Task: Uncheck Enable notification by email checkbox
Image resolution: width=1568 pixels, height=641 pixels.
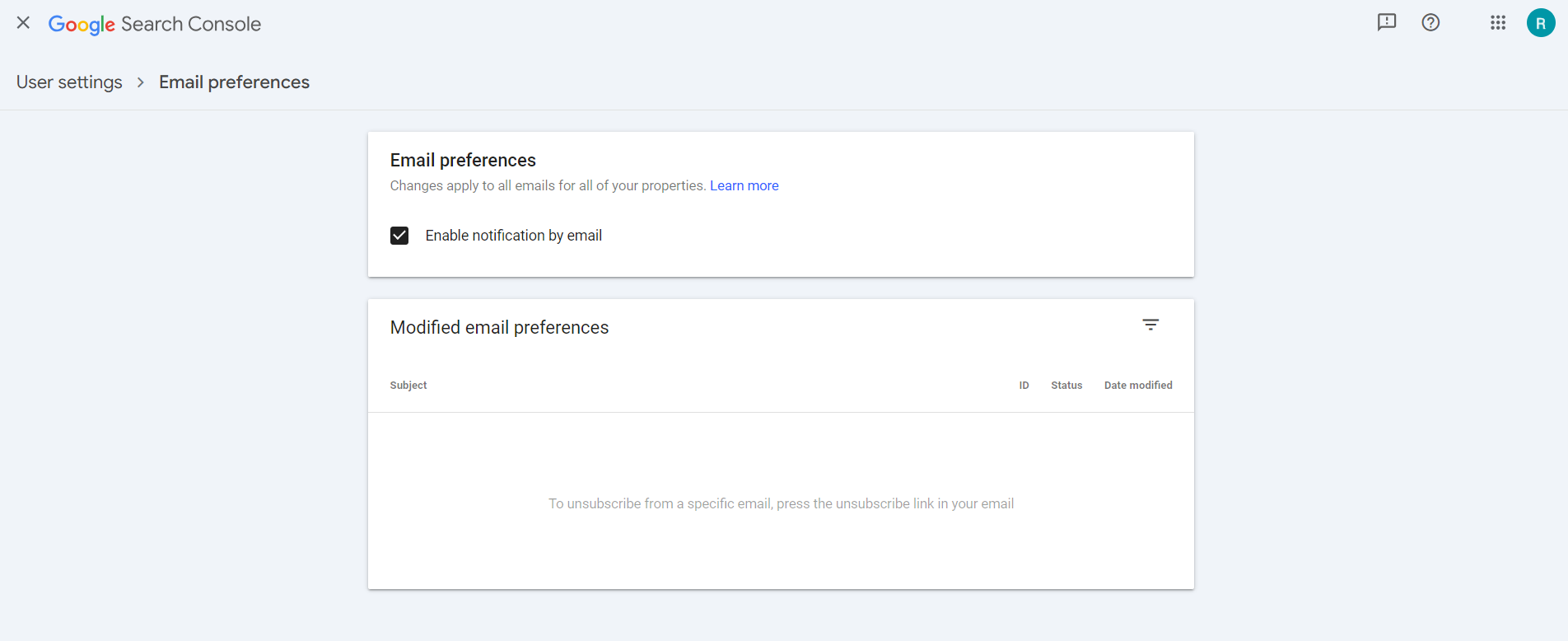Action: click(x=399, y=236)
